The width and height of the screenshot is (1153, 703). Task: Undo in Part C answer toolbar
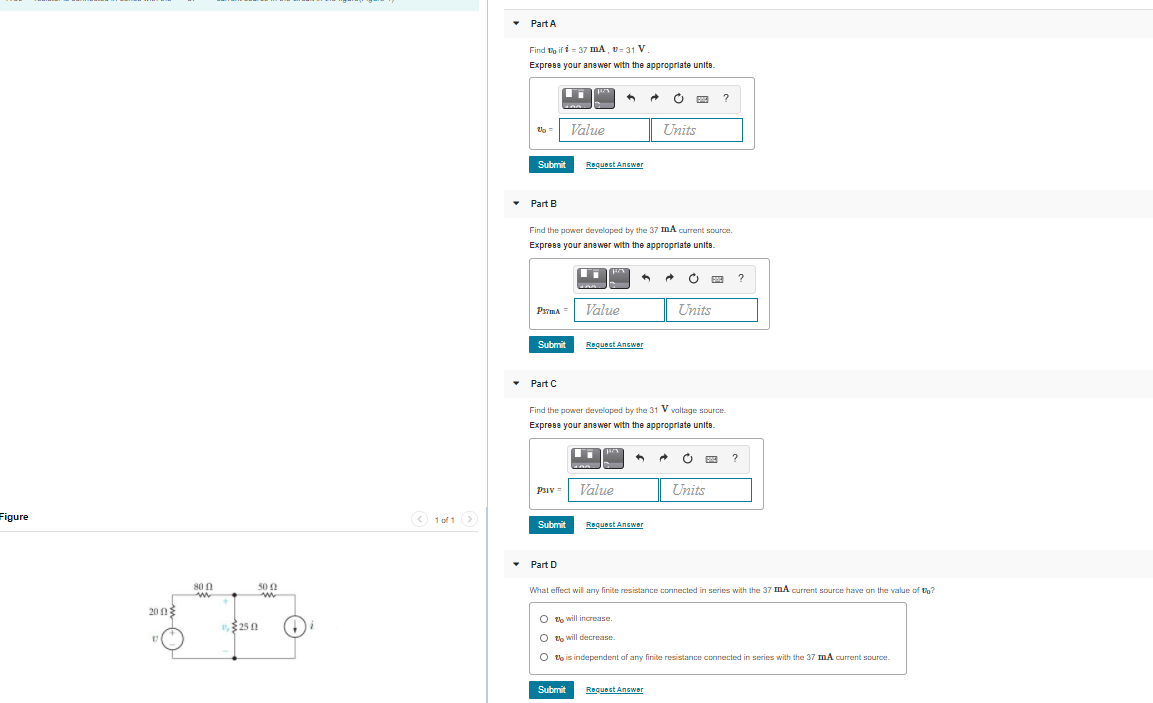click(640, 458)
